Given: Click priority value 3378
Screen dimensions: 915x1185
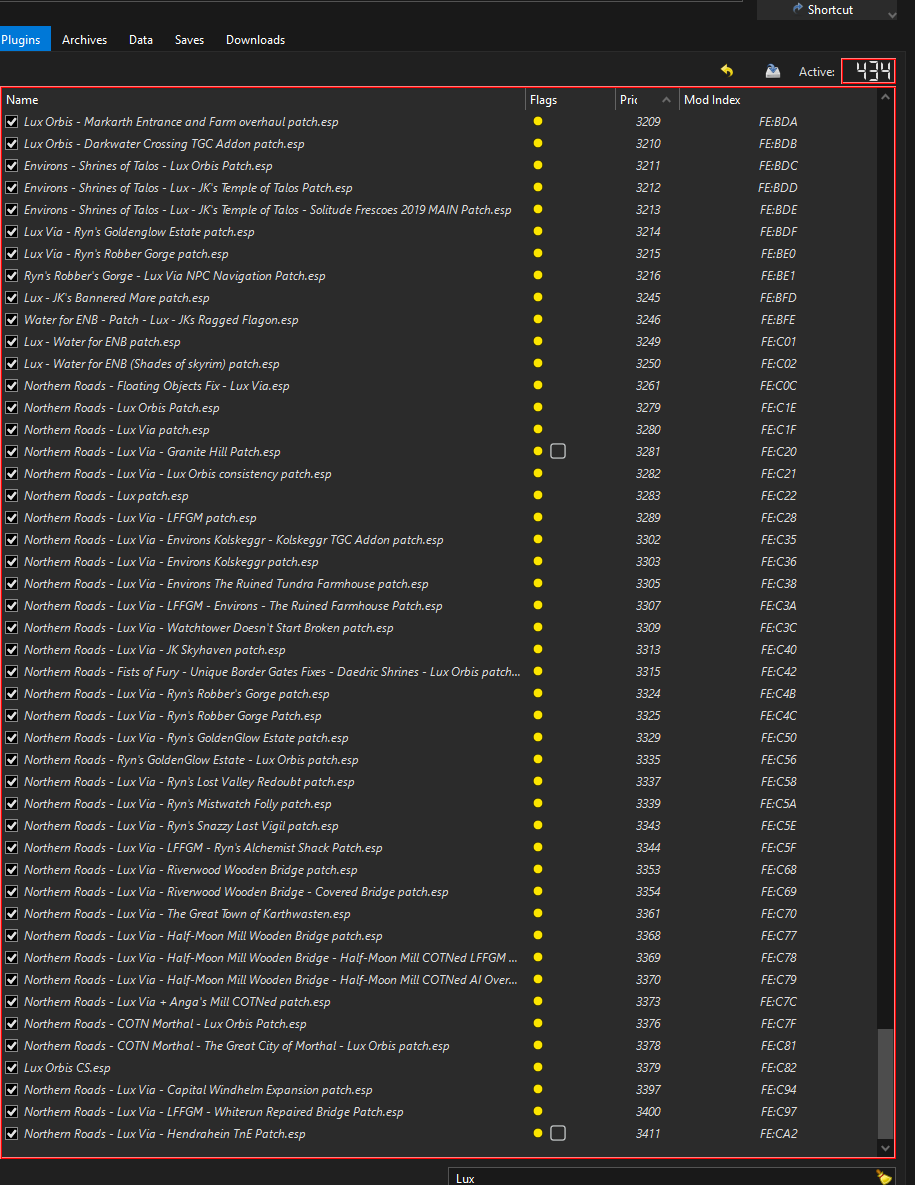Looking at the screenshot, I should point(648,1045).
